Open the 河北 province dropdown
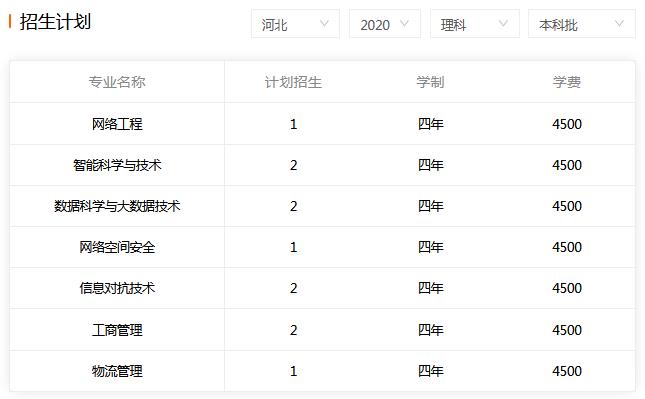The image size is (645, 399). (x=295, y=24)
